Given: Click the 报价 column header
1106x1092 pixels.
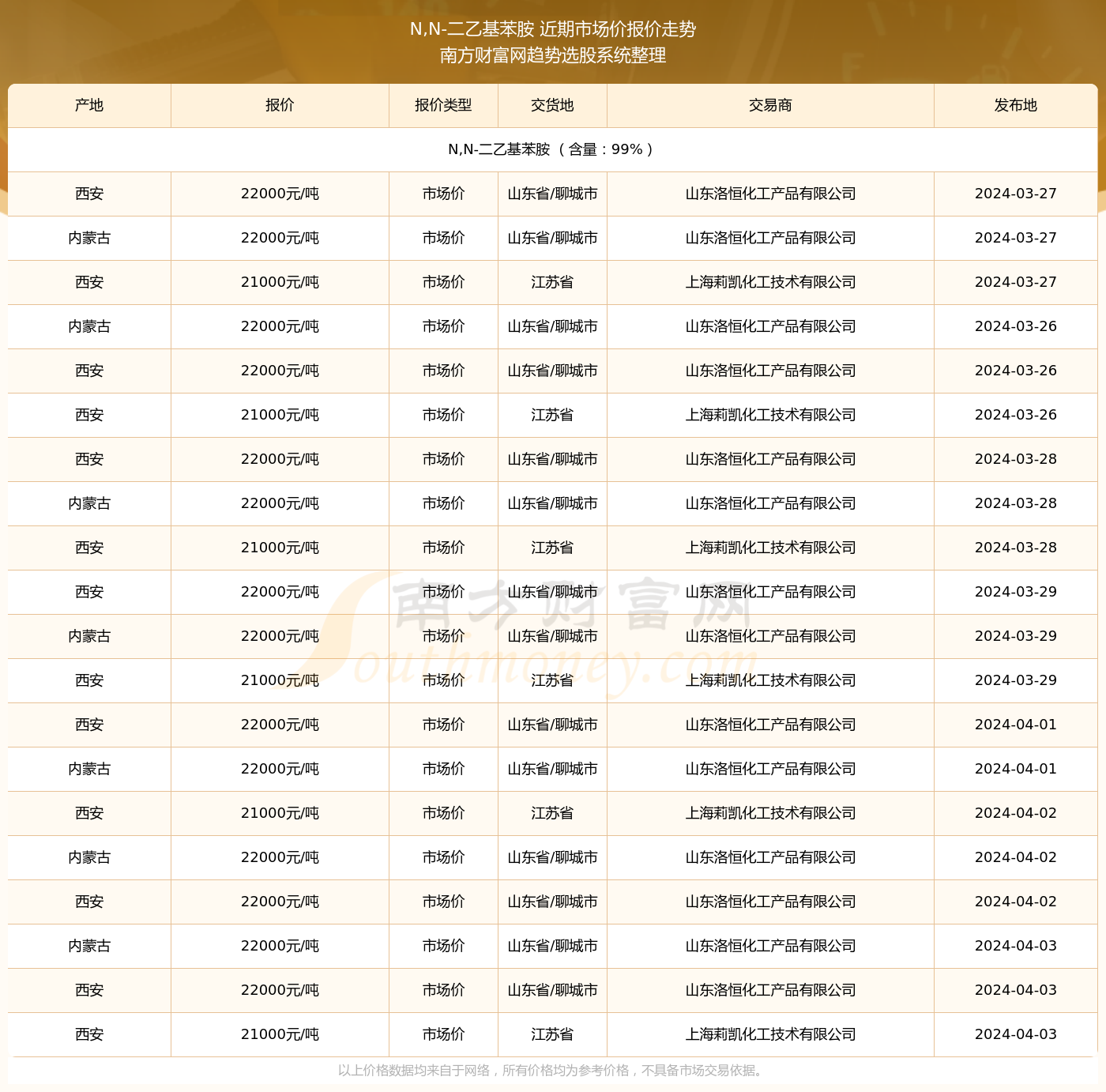Looking at the screenshot, I should [280, 105].
